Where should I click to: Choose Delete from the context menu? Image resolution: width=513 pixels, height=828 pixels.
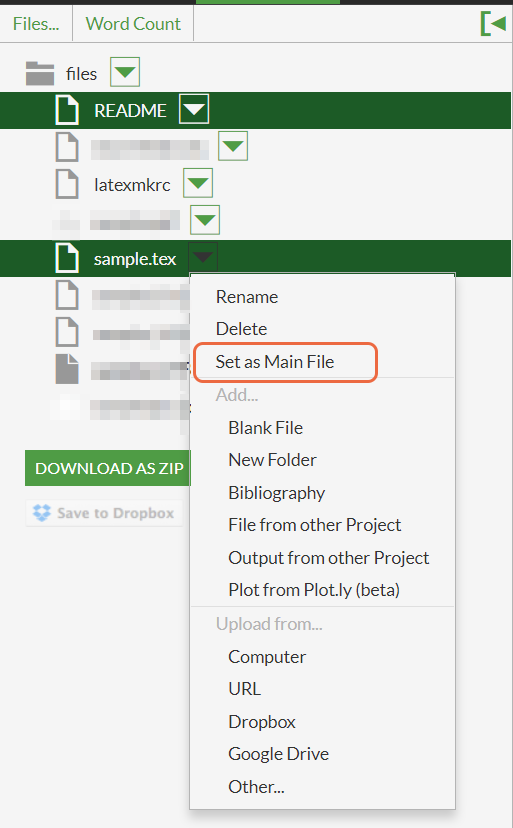pos(241,329)
